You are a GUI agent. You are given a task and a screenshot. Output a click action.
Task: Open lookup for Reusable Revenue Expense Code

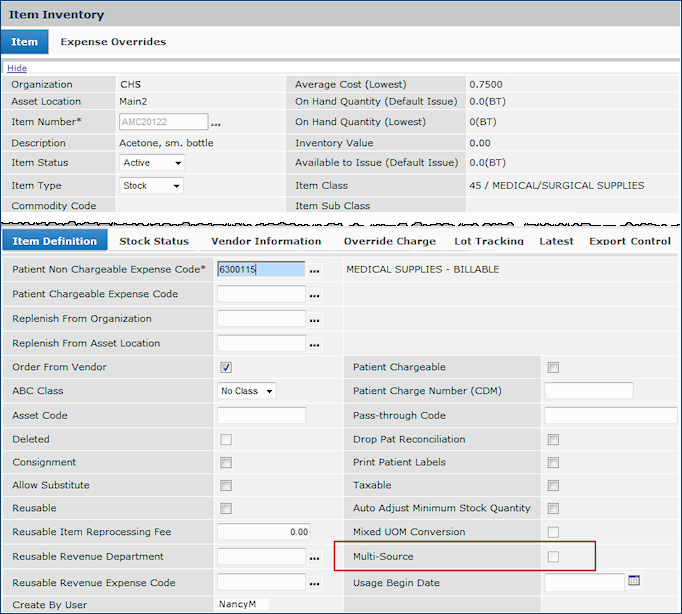point(315,583)
